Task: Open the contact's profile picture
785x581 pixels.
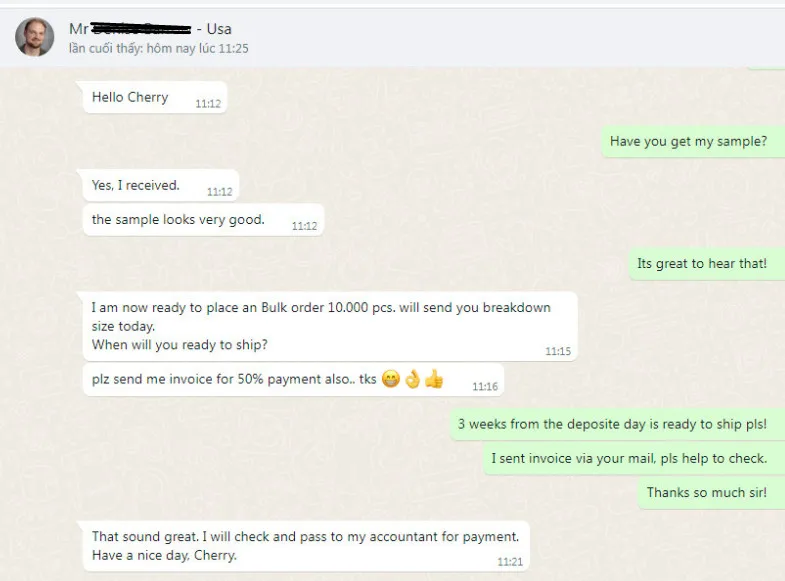Action: click(x=35, y=37)
